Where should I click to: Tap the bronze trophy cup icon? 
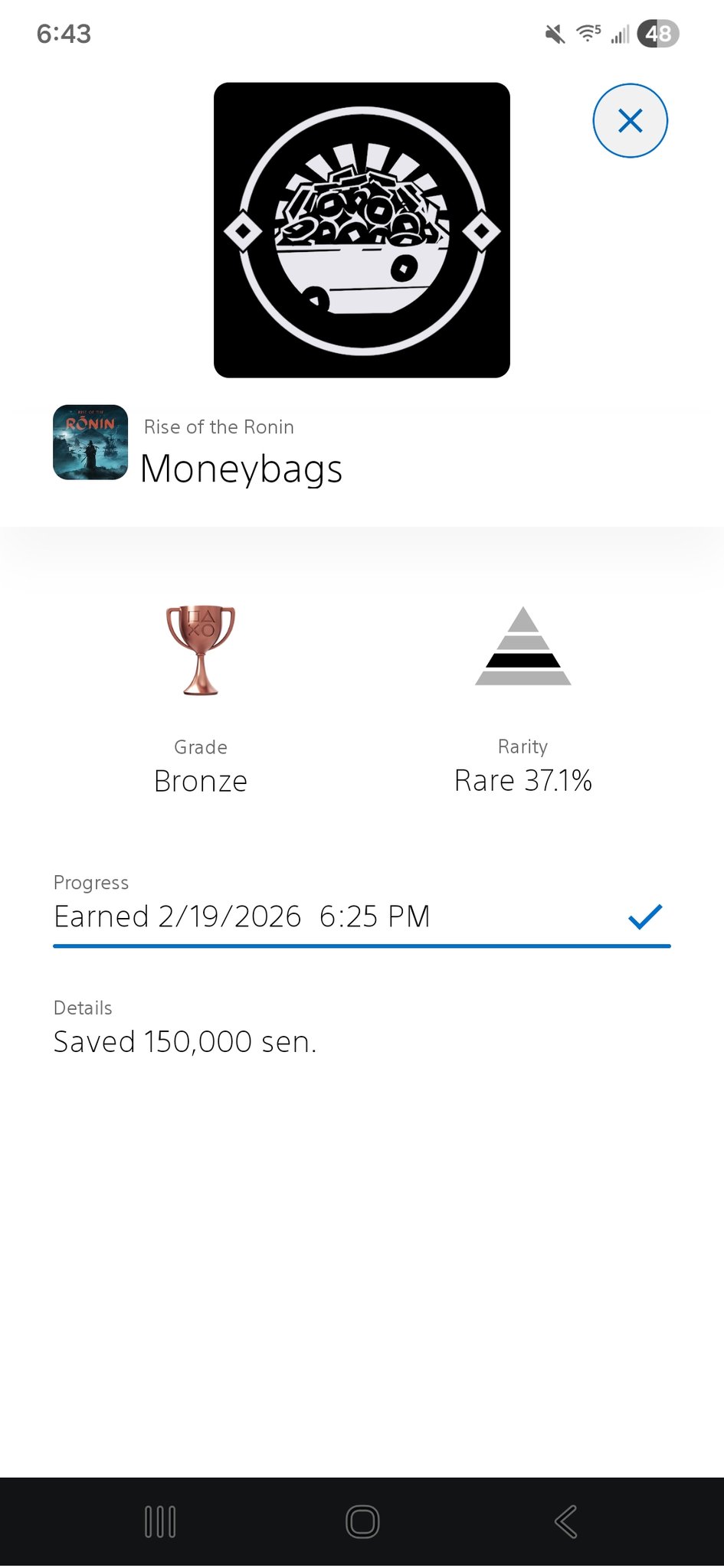pyautogui.click(x=201, y=649)
